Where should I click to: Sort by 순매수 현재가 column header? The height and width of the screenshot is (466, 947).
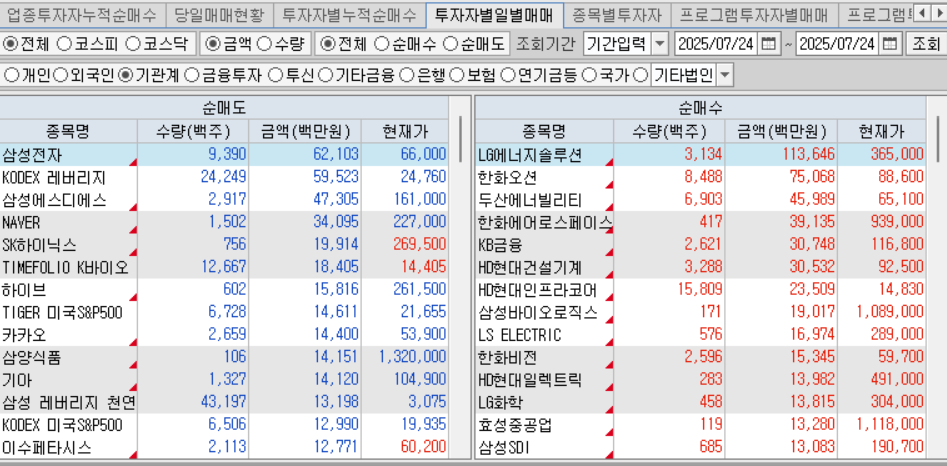point(881,131)
